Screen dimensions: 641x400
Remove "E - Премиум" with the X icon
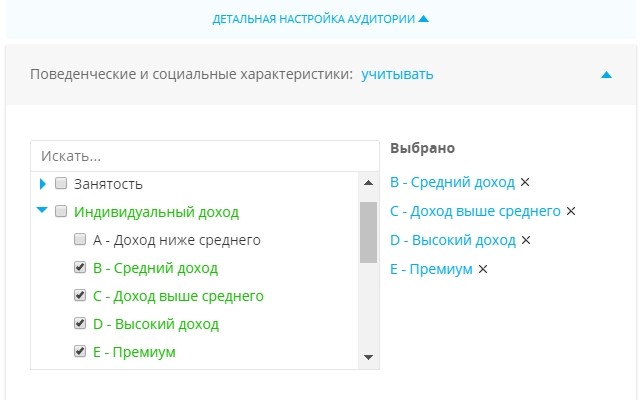(483, 269)
